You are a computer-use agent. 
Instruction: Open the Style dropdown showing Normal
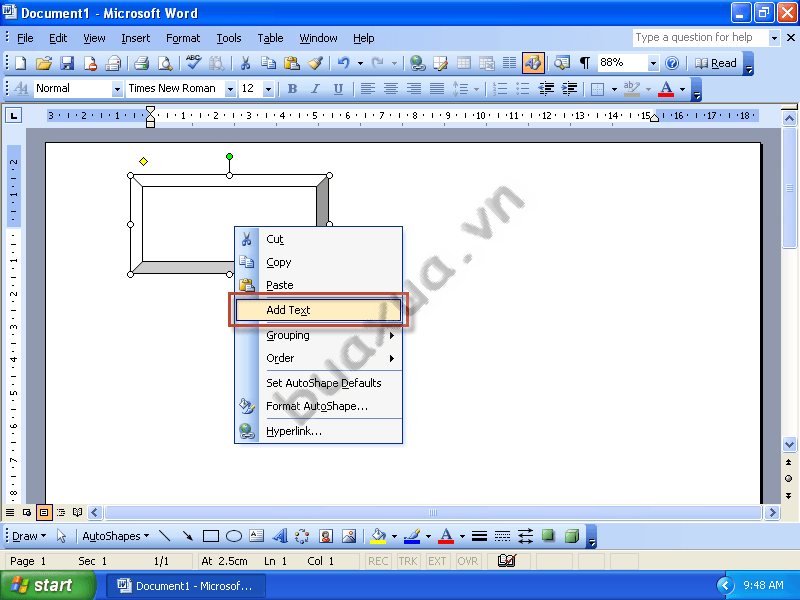click(117, 89)
